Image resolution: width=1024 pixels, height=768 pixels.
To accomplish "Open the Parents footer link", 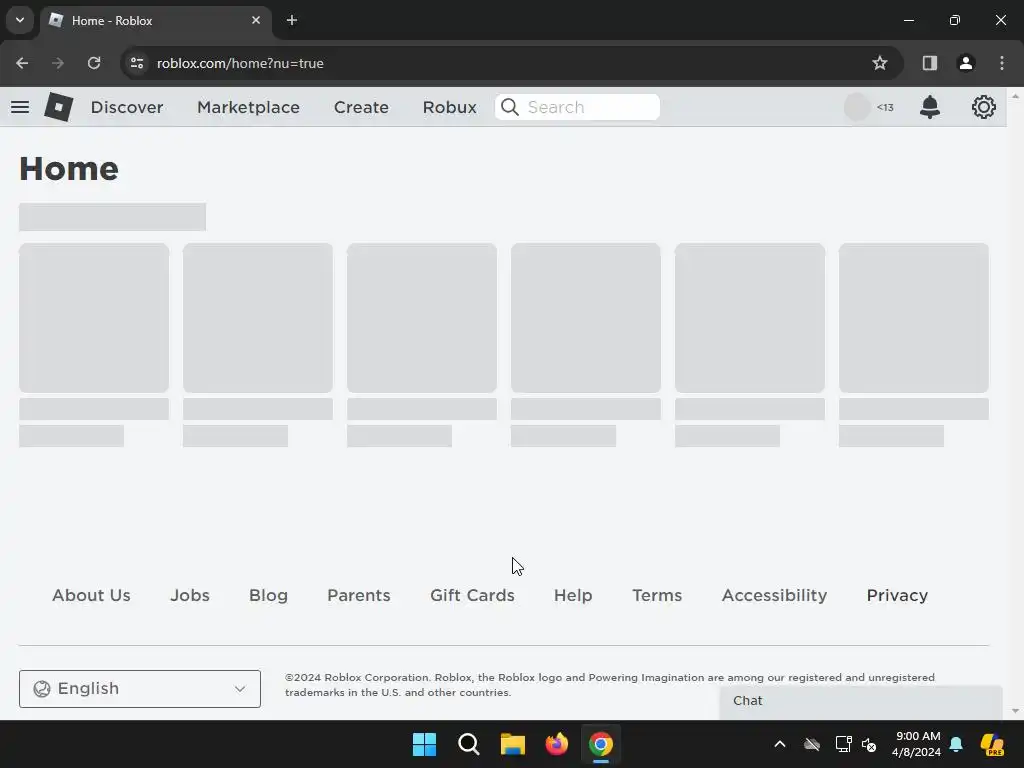I will pyautogui.click(x=359, y=596).
